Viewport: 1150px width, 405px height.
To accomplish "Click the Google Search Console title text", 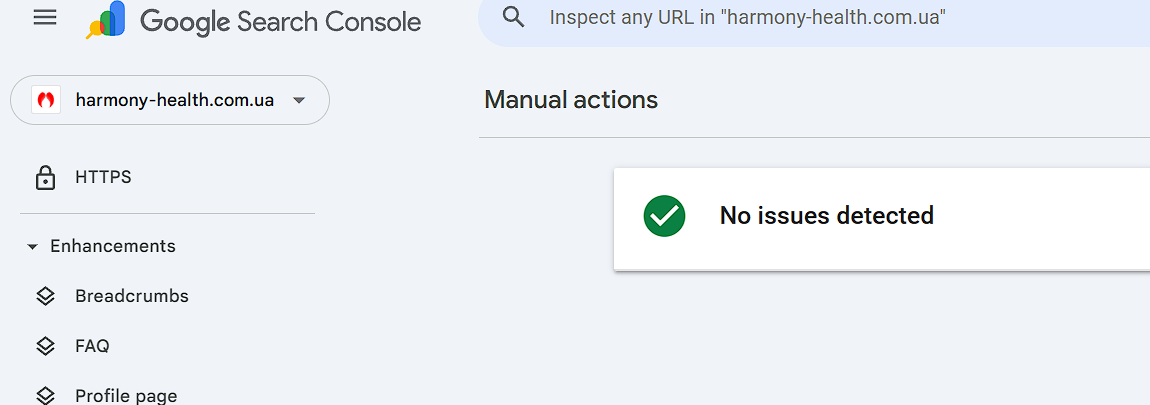I will tap(280, 20).
